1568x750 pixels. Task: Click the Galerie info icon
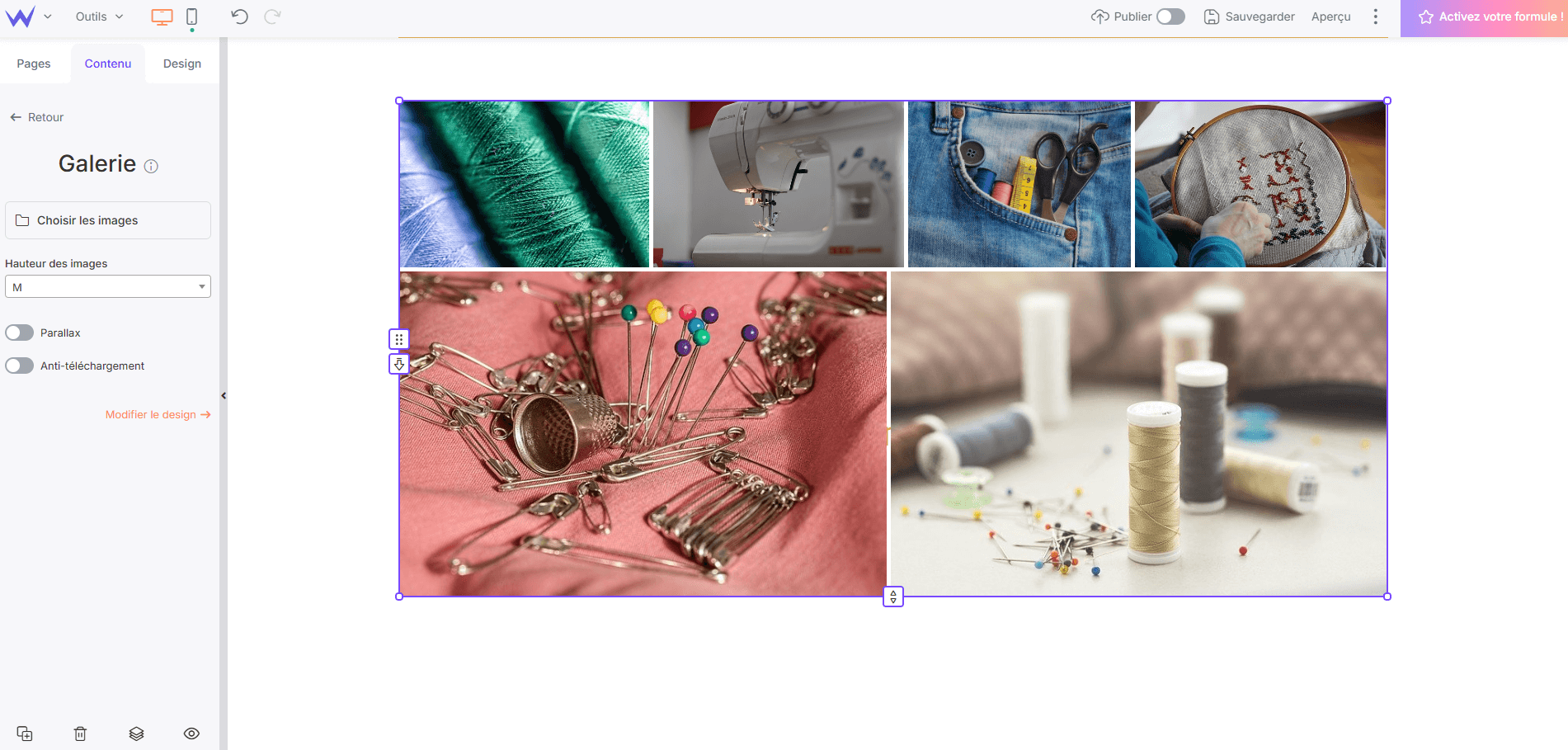pos(151,167)
